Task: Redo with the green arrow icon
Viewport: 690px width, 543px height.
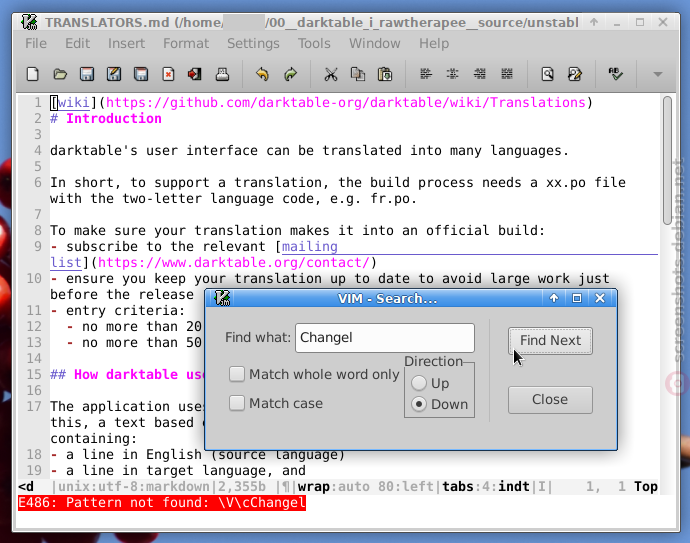Action: tap(290, 74)
